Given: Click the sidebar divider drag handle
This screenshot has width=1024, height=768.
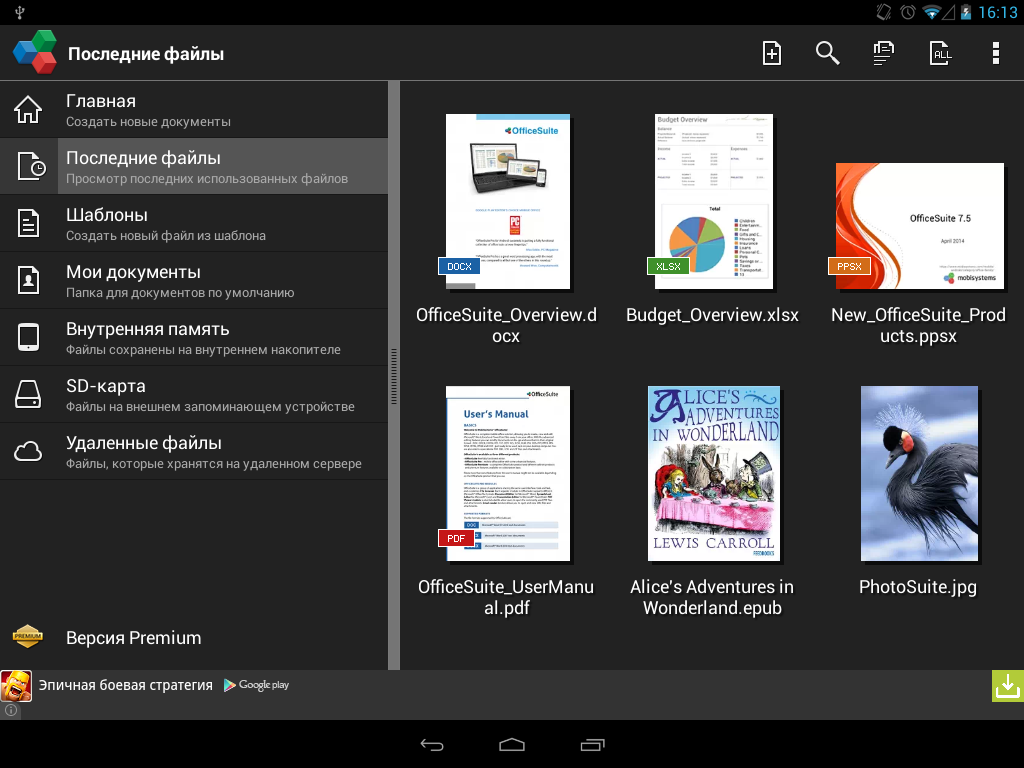Looking at the screenshot, I should [x=394, y=375].
